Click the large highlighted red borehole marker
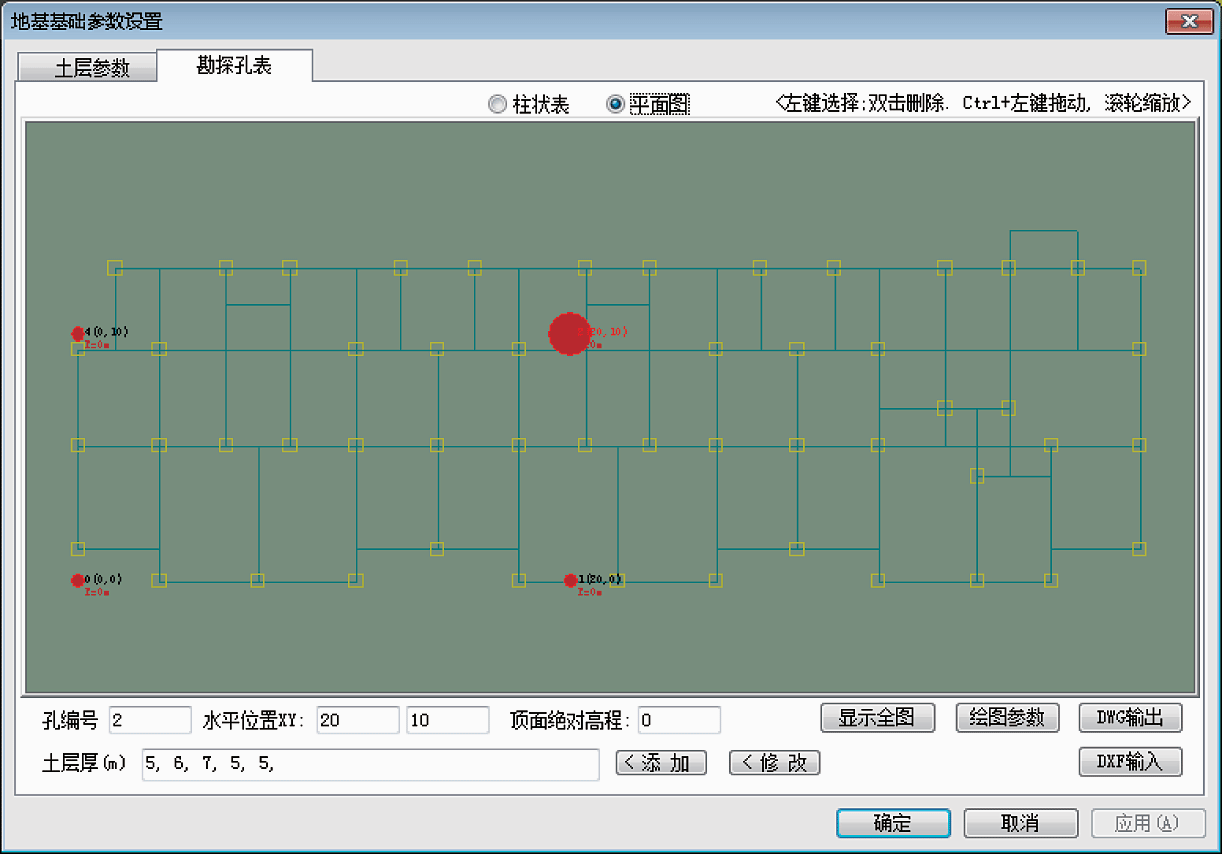Image resolution: width=1222 pixels, height=854 pixels. [569, 333]
